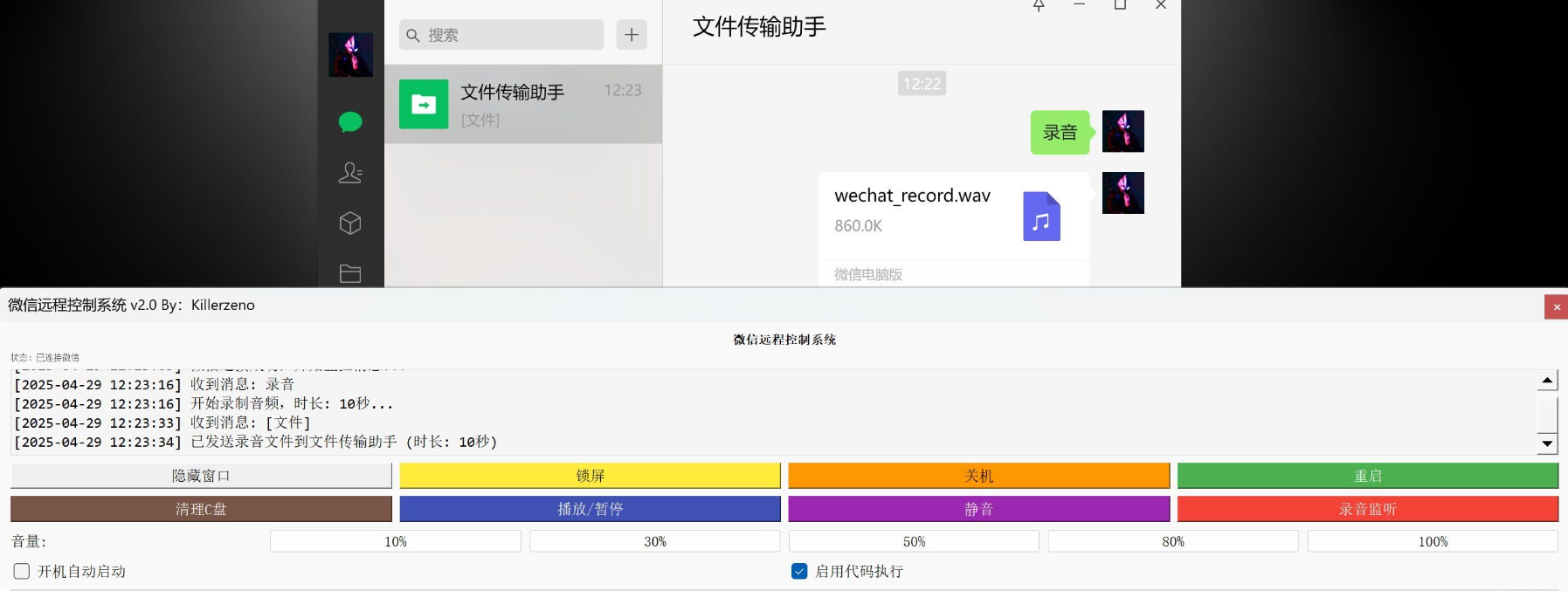Screen dimensions: 1568x591
Task: Open the Files folder icon in WeChat sidebar
Action: (350, 273)
